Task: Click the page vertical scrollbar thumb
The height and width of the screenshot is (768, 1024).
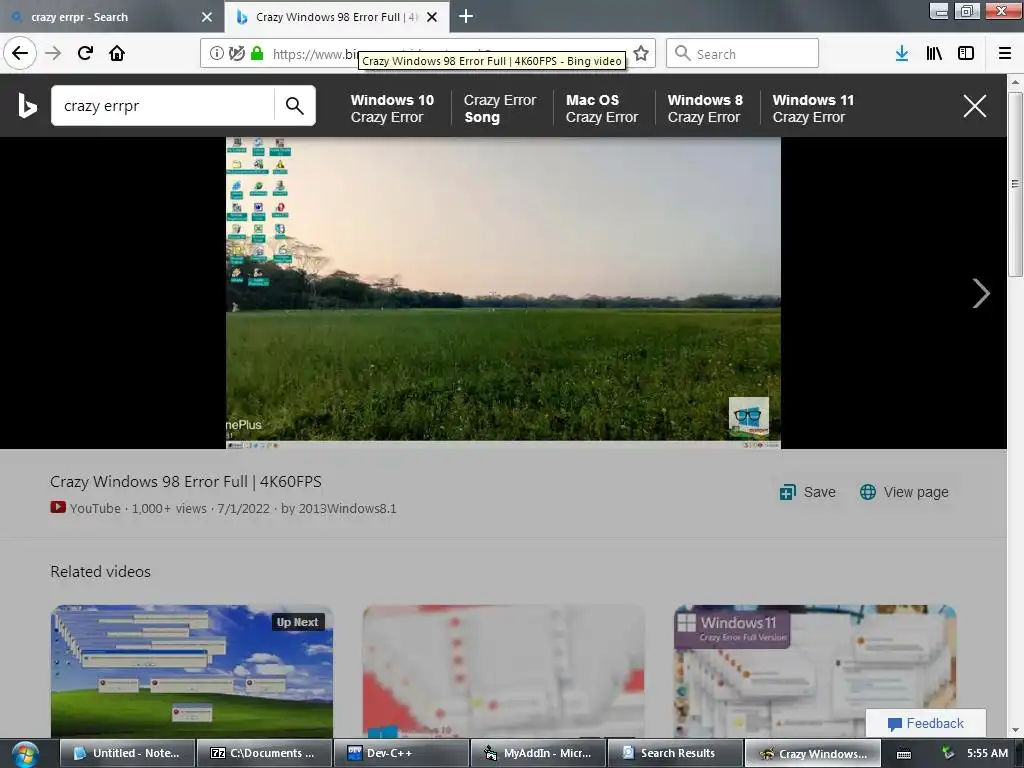Action: [1015, 184]
